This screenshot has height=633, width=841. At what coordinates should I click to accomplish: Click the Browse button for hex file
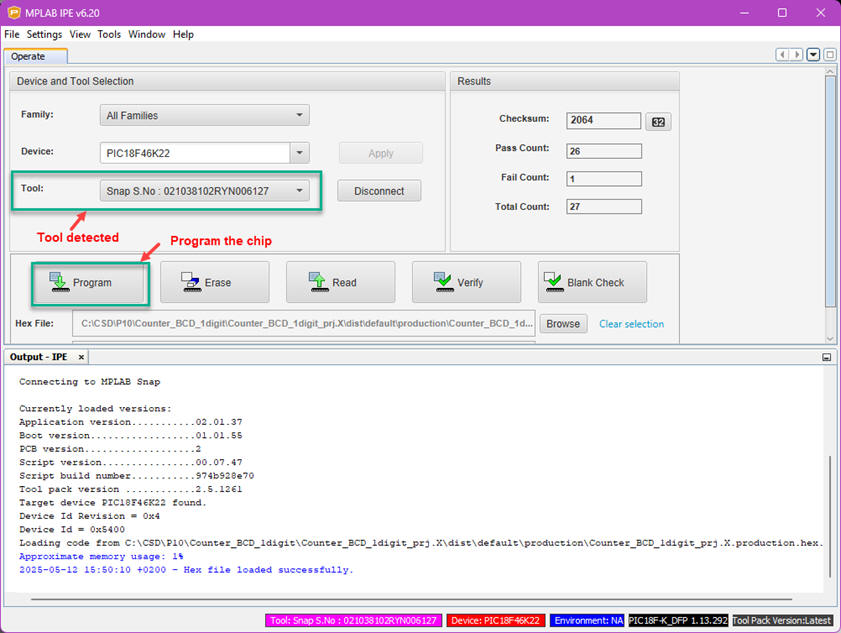click(563, 324)
